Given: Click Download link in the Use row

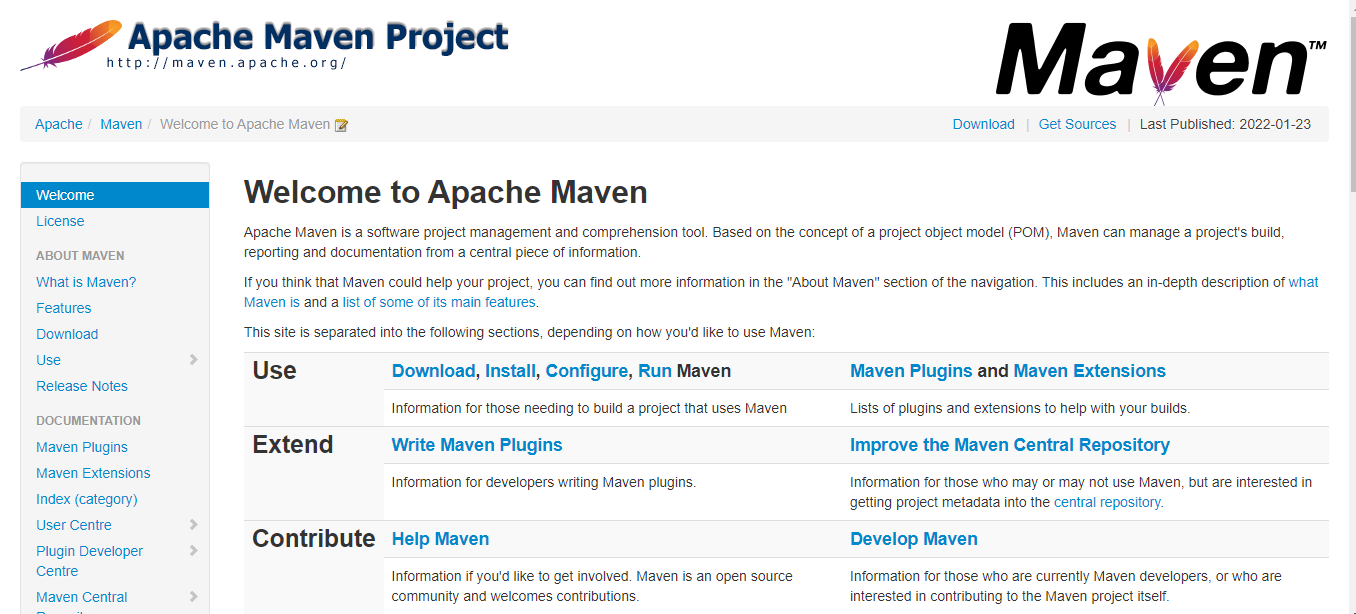Looking at the screenshot, I should 433,371.
